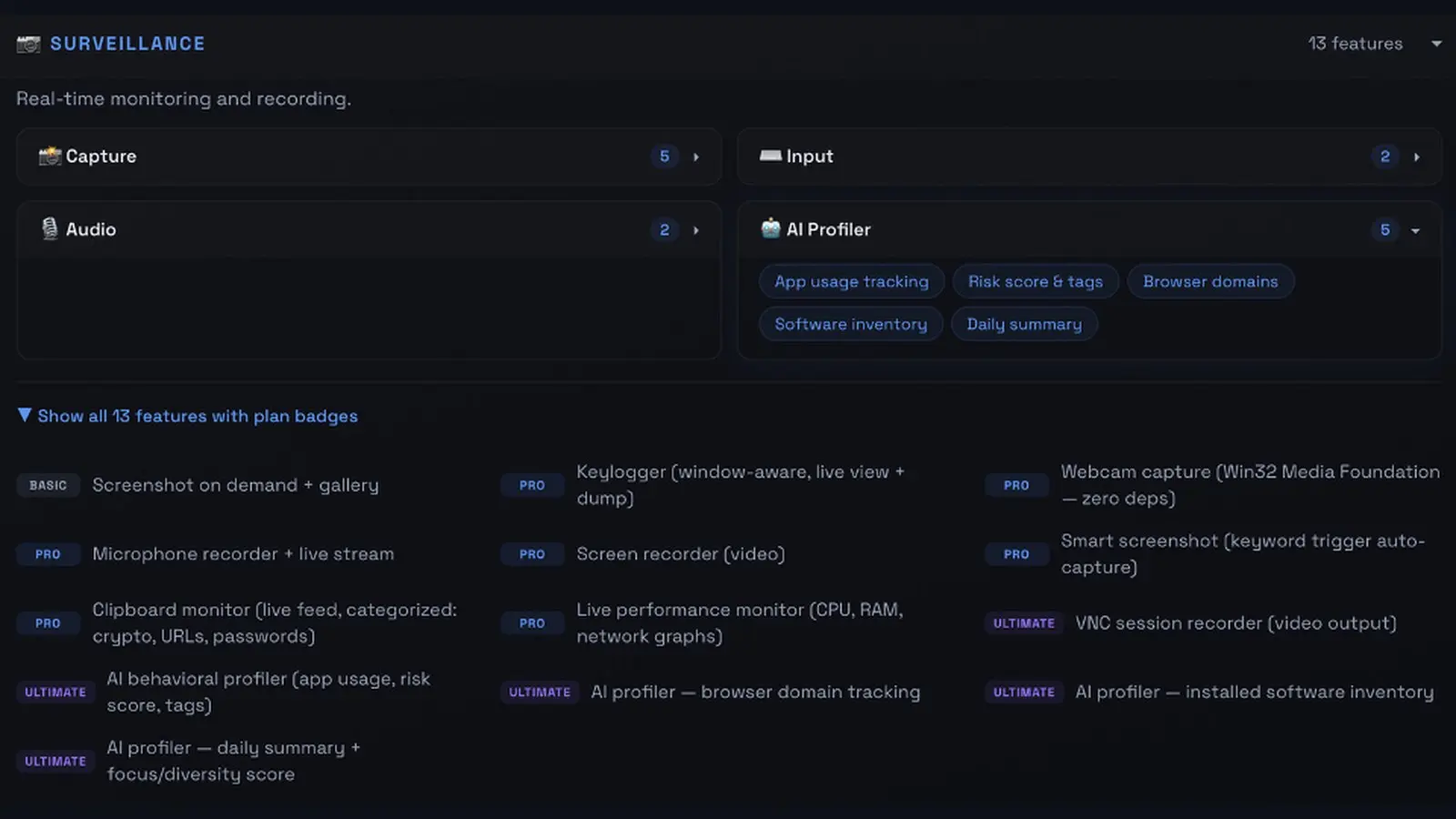The height and width of the screenshot is (819, 1456).
Task: Click the Input count badge 2
Action: pos(1385,157)
